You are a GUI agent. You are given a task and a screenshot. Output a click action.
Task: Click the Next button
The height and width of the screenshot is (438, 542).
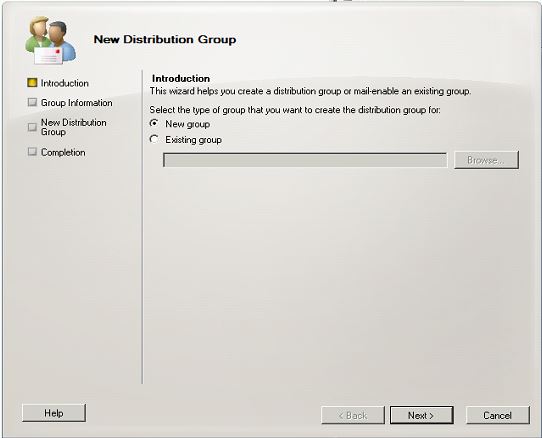tap(421, 415)
